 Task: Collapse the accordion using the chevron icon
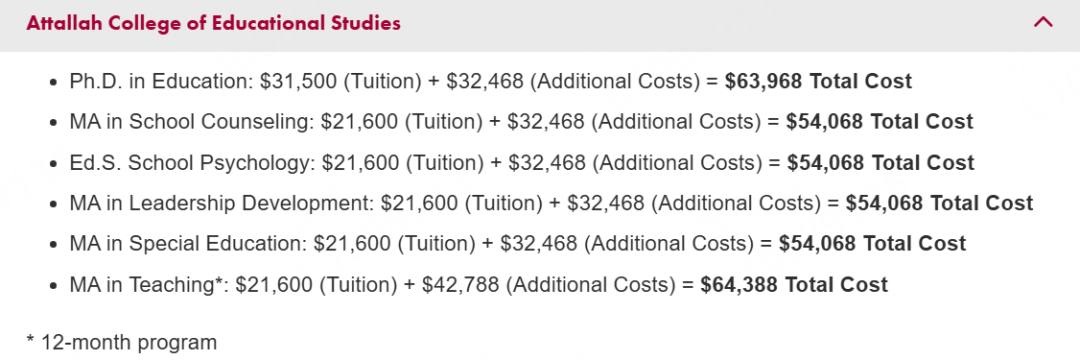1043,23
